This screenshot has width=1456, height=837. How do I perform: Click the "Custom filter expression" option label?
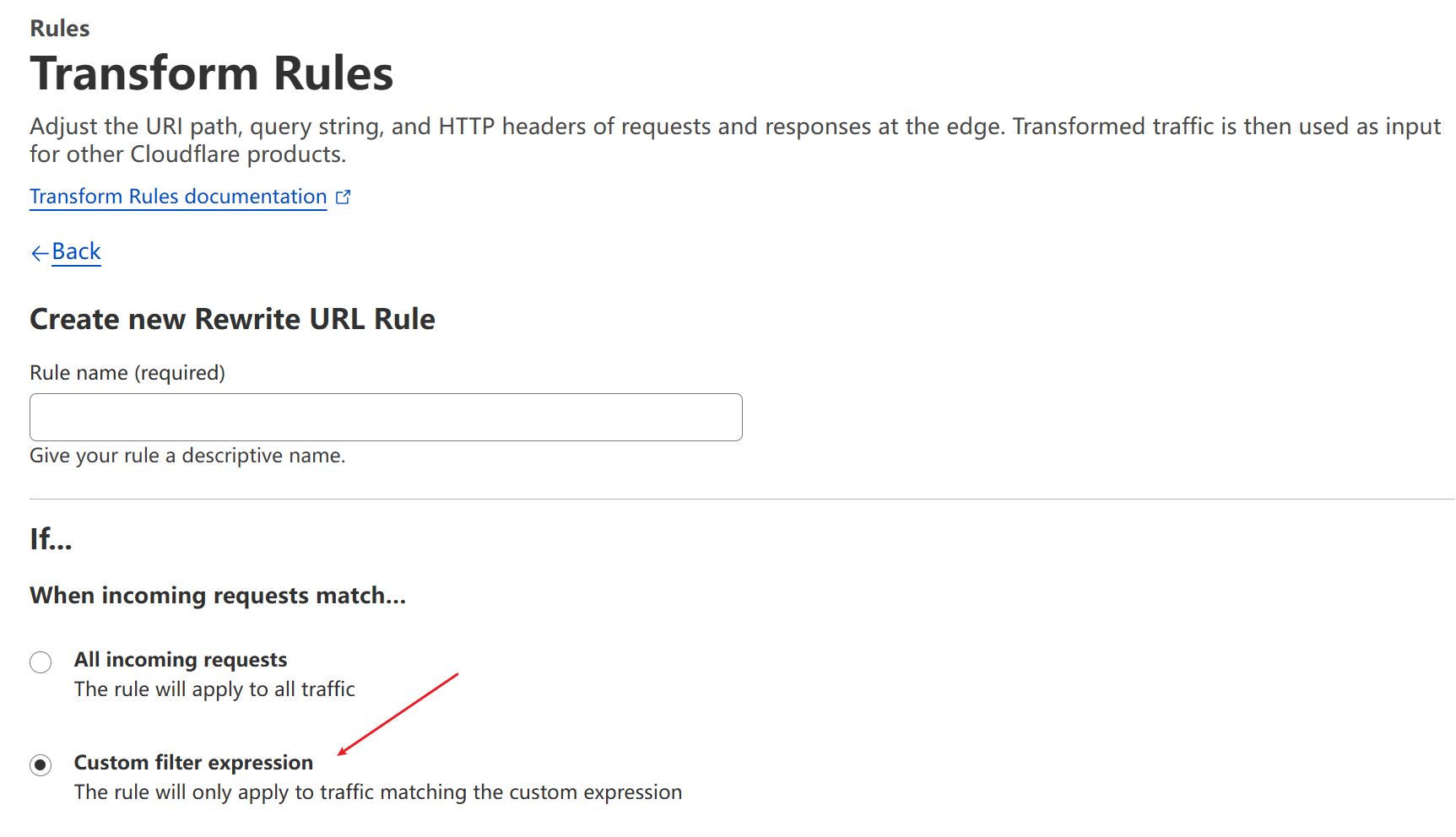193,763
